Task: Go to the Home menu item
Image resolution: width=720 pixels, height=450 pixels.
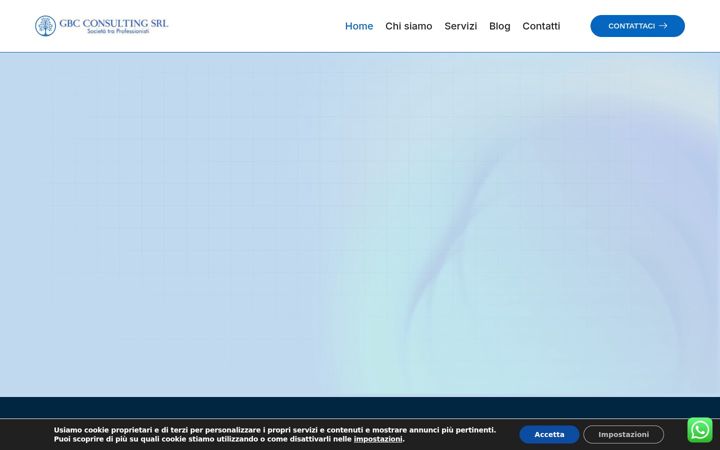Action: coord(359,26)
